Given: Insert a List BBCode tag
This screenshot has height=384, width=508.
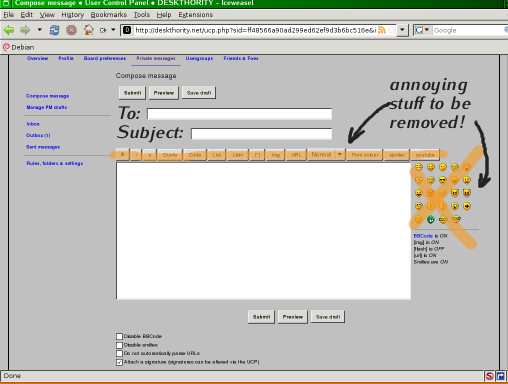Looking at the screenshot, I should click(x=217, y=155).
